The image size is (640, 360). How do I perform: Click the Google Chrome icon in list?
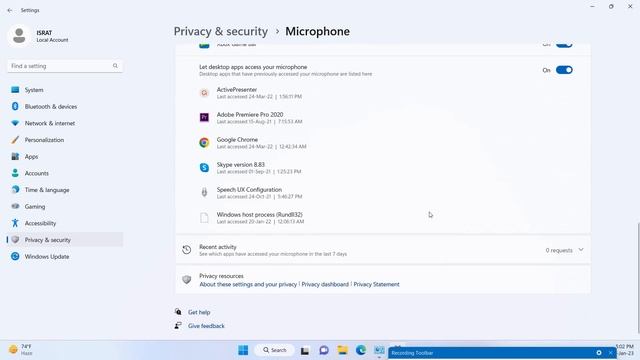[x=204, y=142]
